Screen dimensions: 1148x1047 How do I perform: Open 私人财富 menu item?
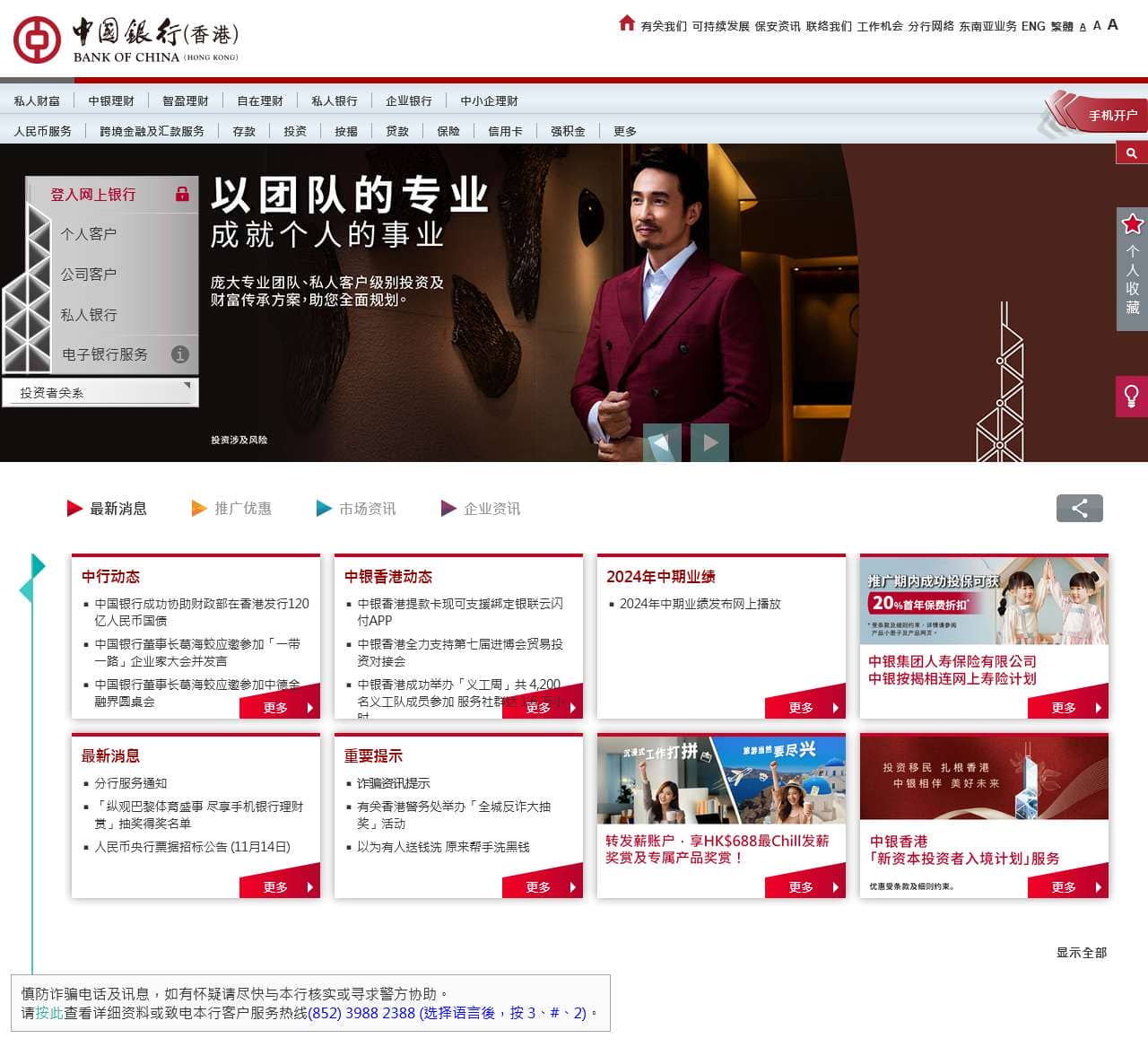tap(37, 100)
